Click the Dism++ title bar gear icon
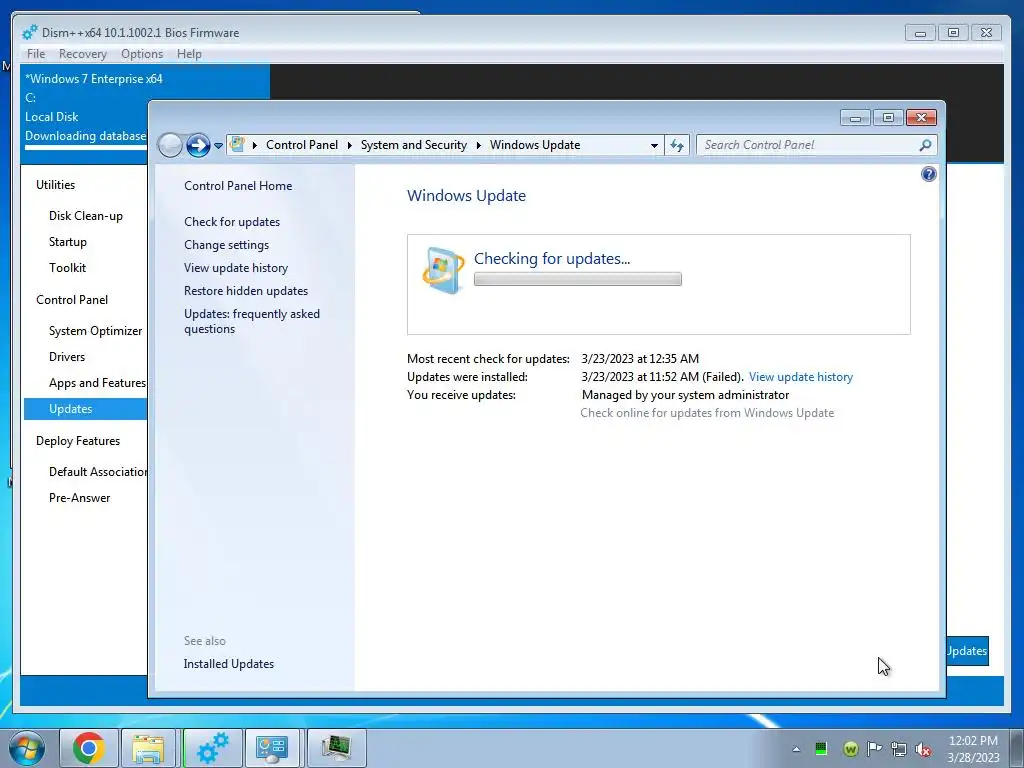The width and height of the screenshot is (1024, 768). pyautogui.click(x=30, y=32)
